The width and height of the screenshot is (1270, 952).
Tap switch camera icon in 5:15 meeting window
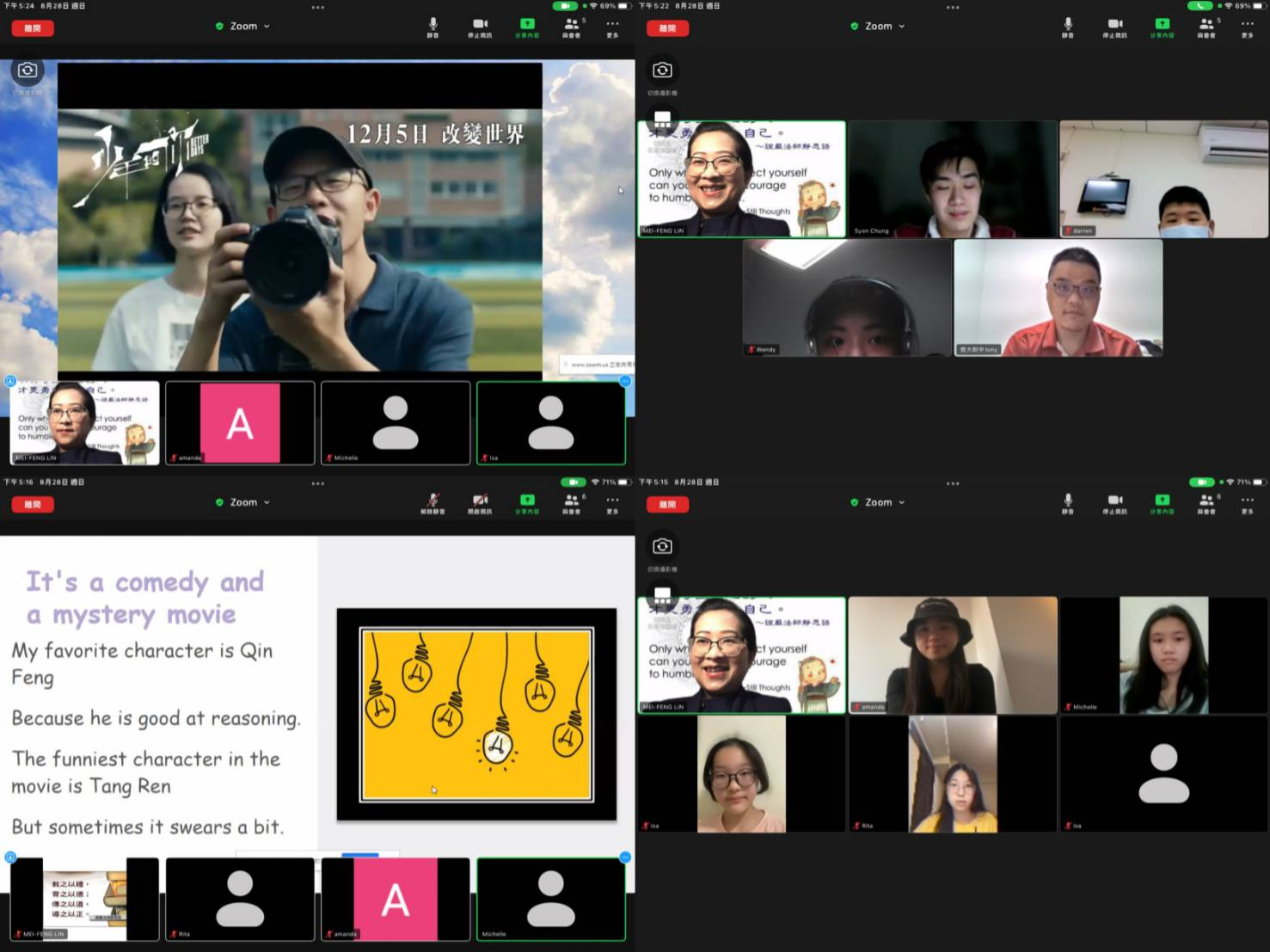662,546
